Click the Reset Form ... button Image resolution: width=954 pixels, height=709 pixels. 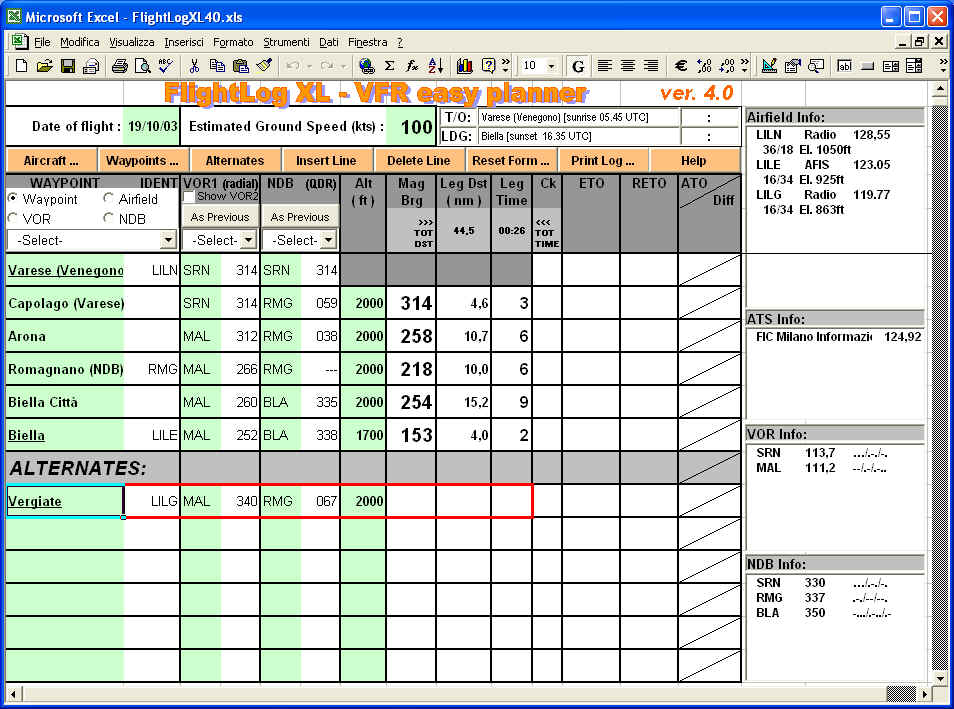pyautogui.click(x=510, y=161)
